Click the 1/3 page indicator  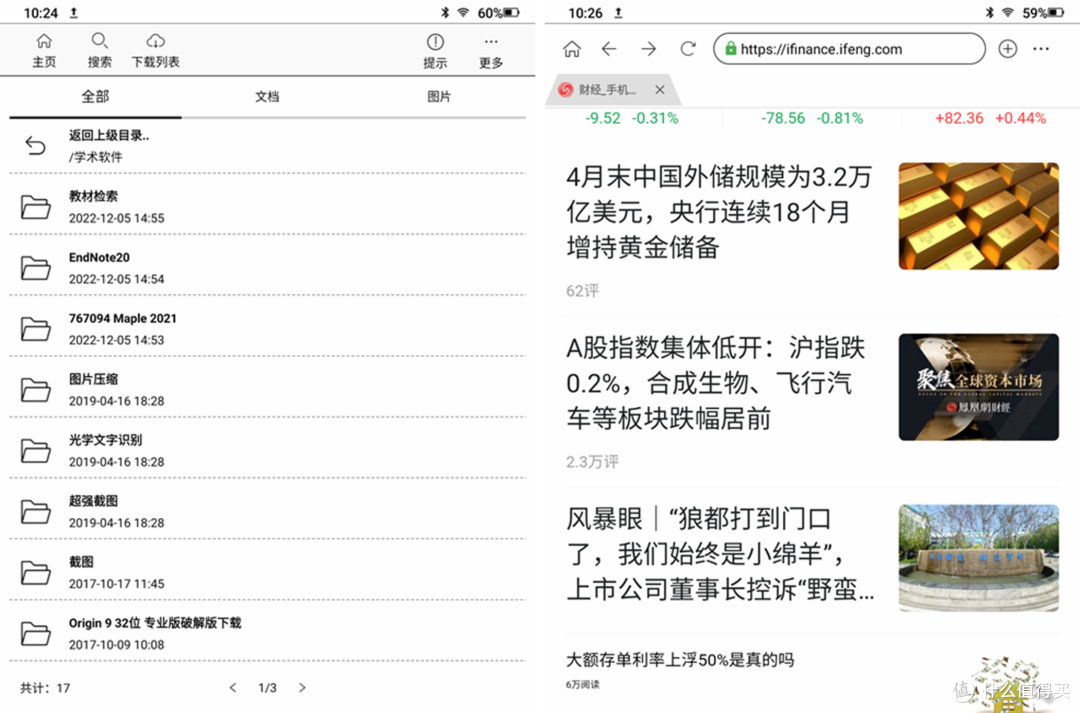[x=267, y=688]
